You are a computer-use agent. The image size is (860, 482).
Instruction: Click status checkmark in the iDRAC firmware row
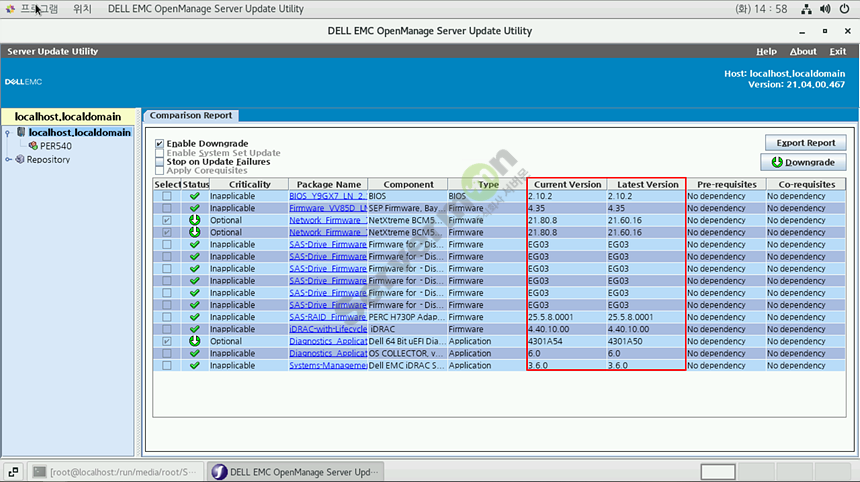click(x=195, y=329)
